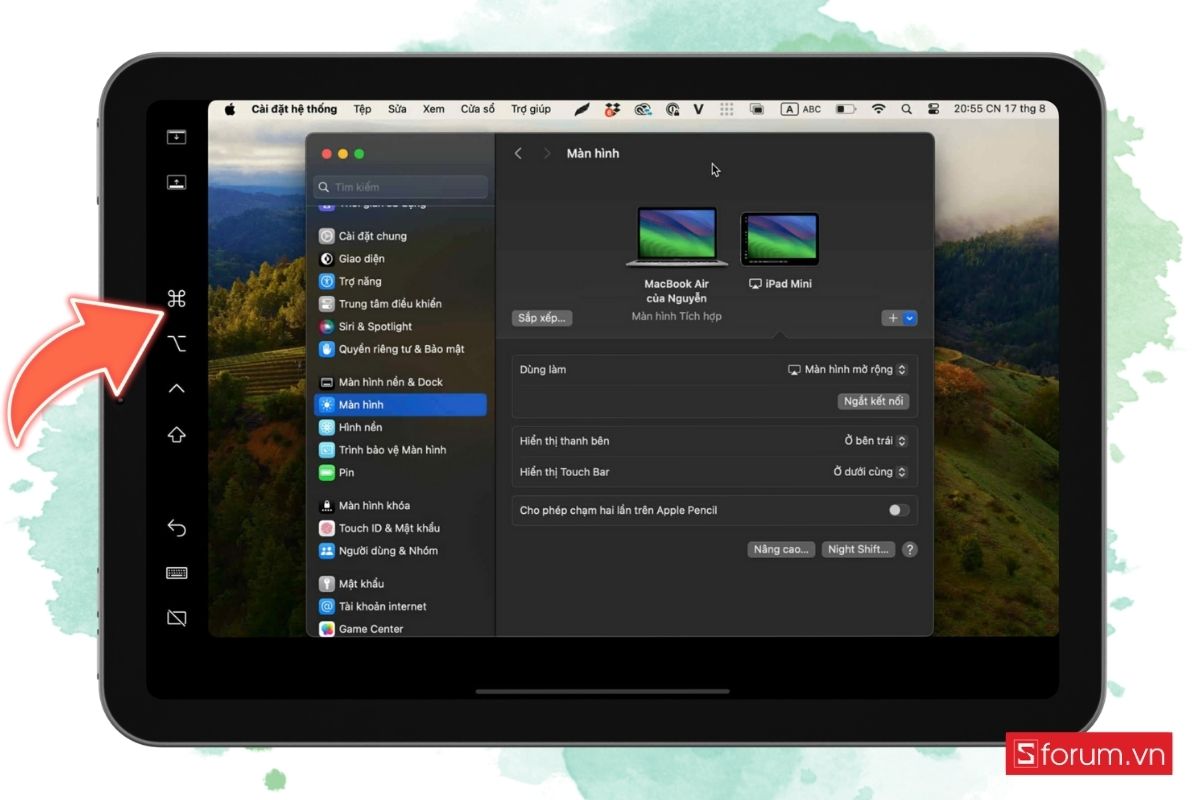This screenshot has height=800, width=1200.
Task: Tap the Command key in sidebar
Action: (177, 298)
